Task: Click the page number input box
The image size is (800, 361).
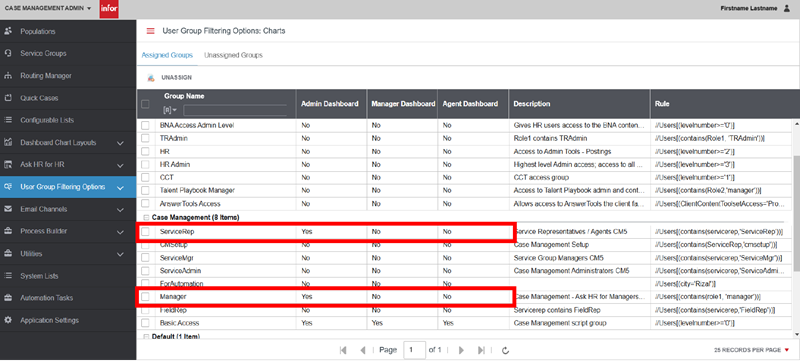Action: pos(414,350)
